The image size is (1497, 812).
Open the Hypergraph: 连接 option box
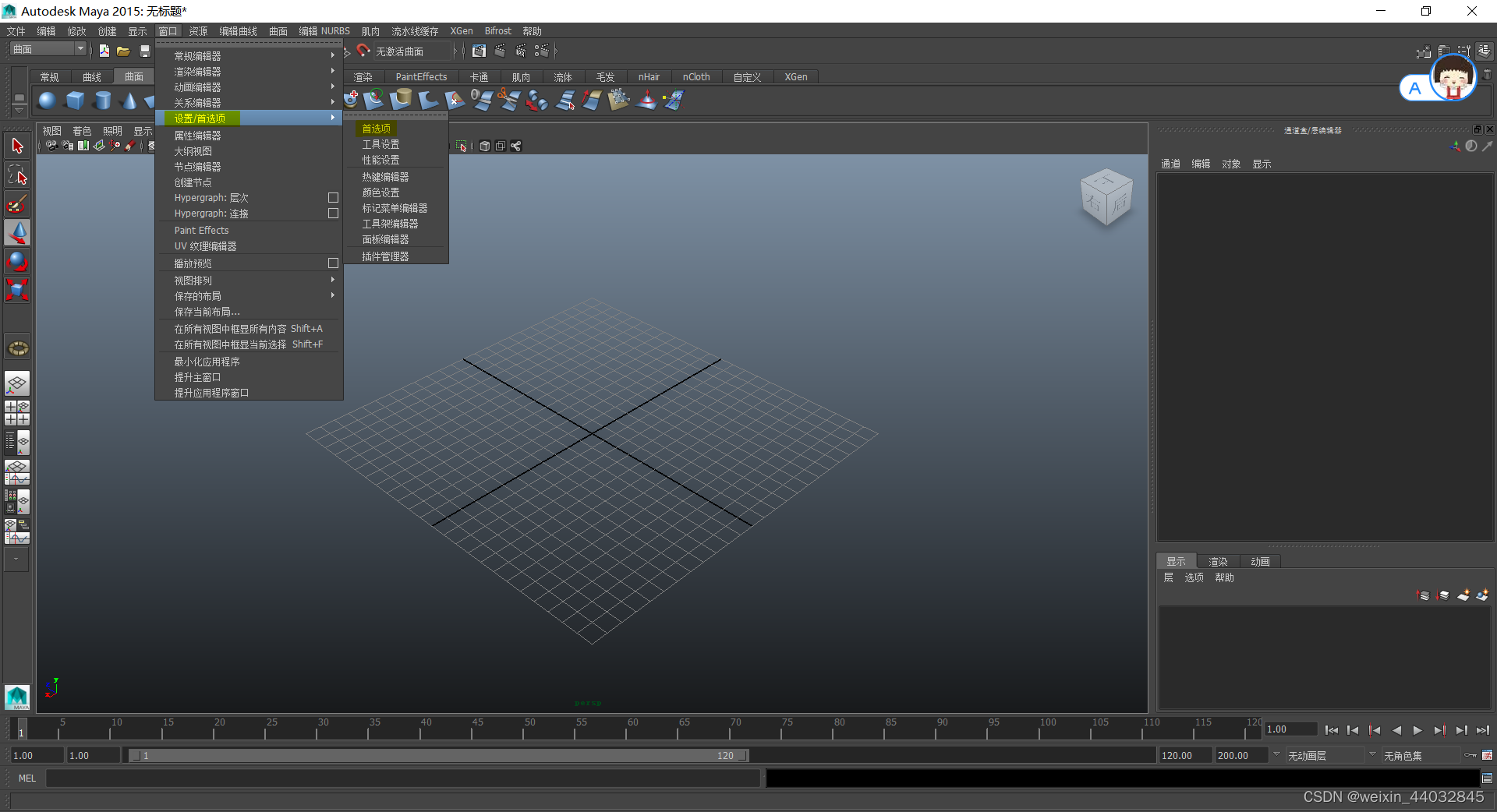333,213
